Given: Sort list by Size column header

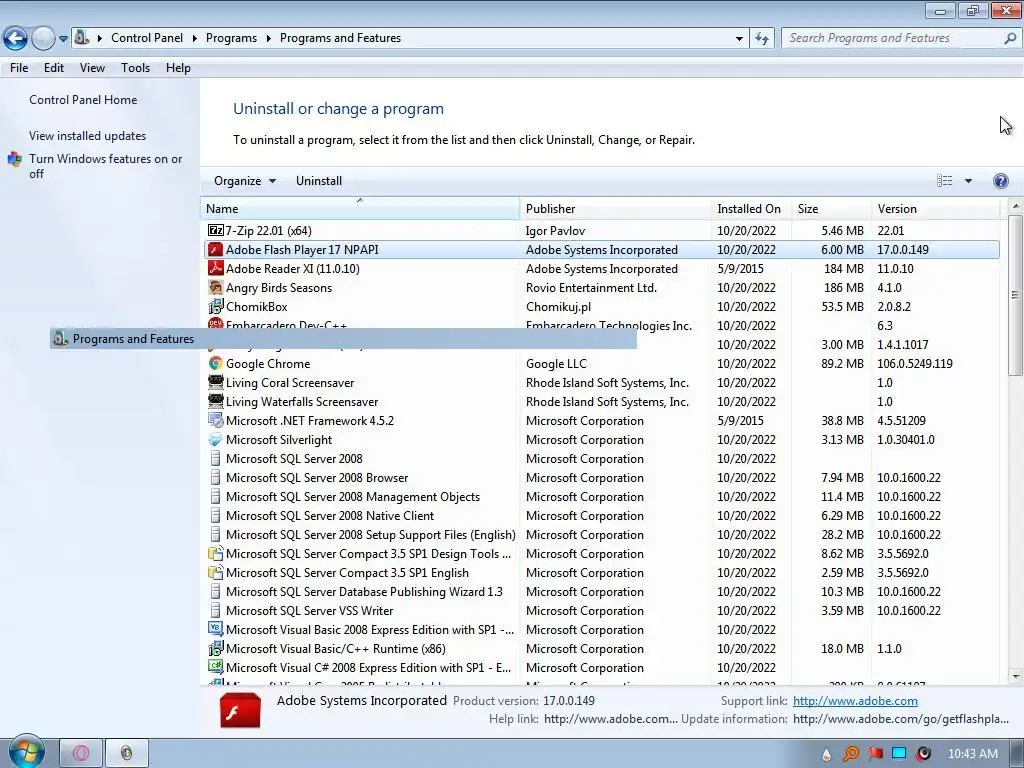Looking at the screenshot, I should point(831,209).
